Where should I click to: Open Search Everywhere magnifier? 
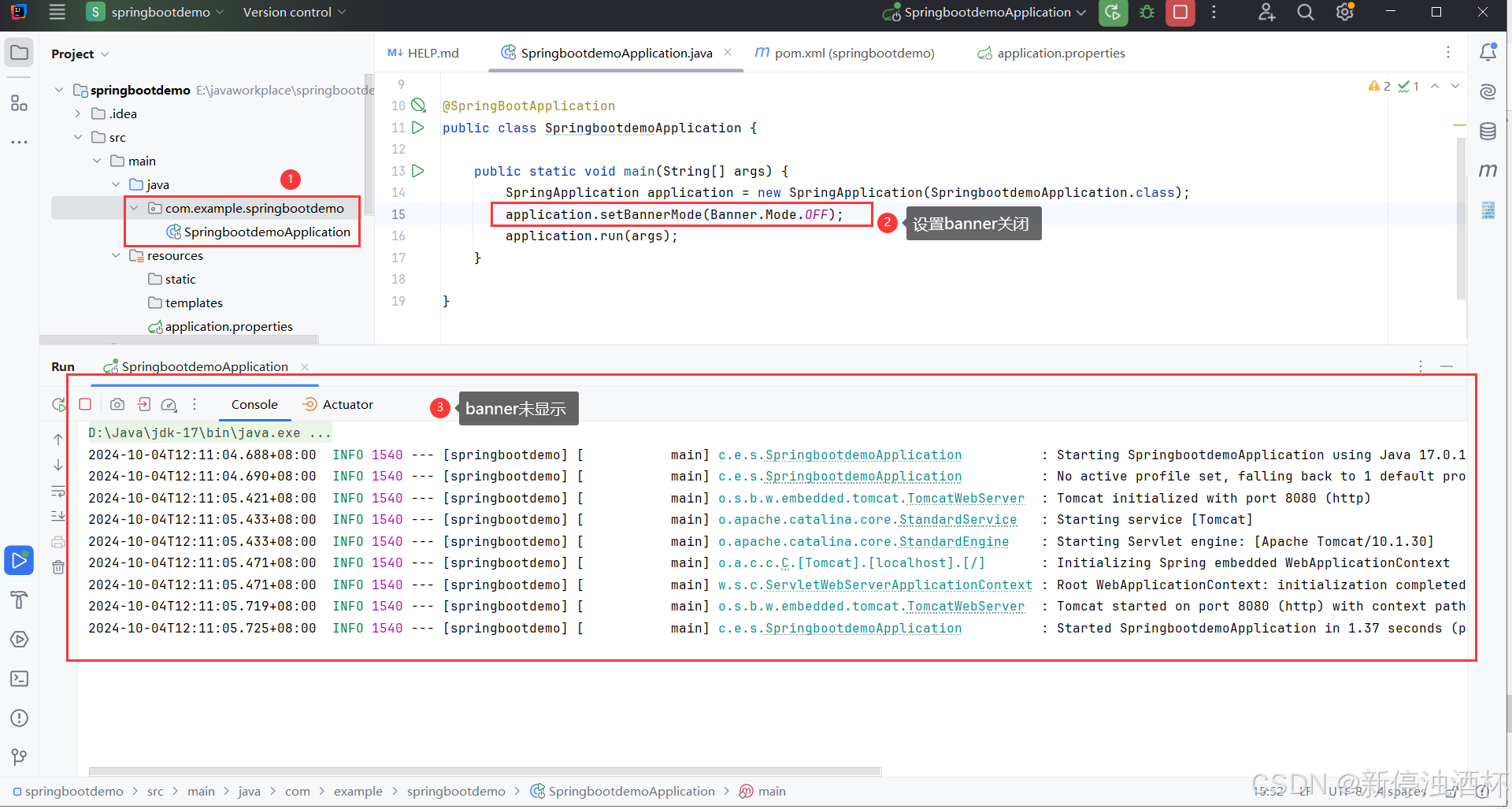pos(1306,13)
